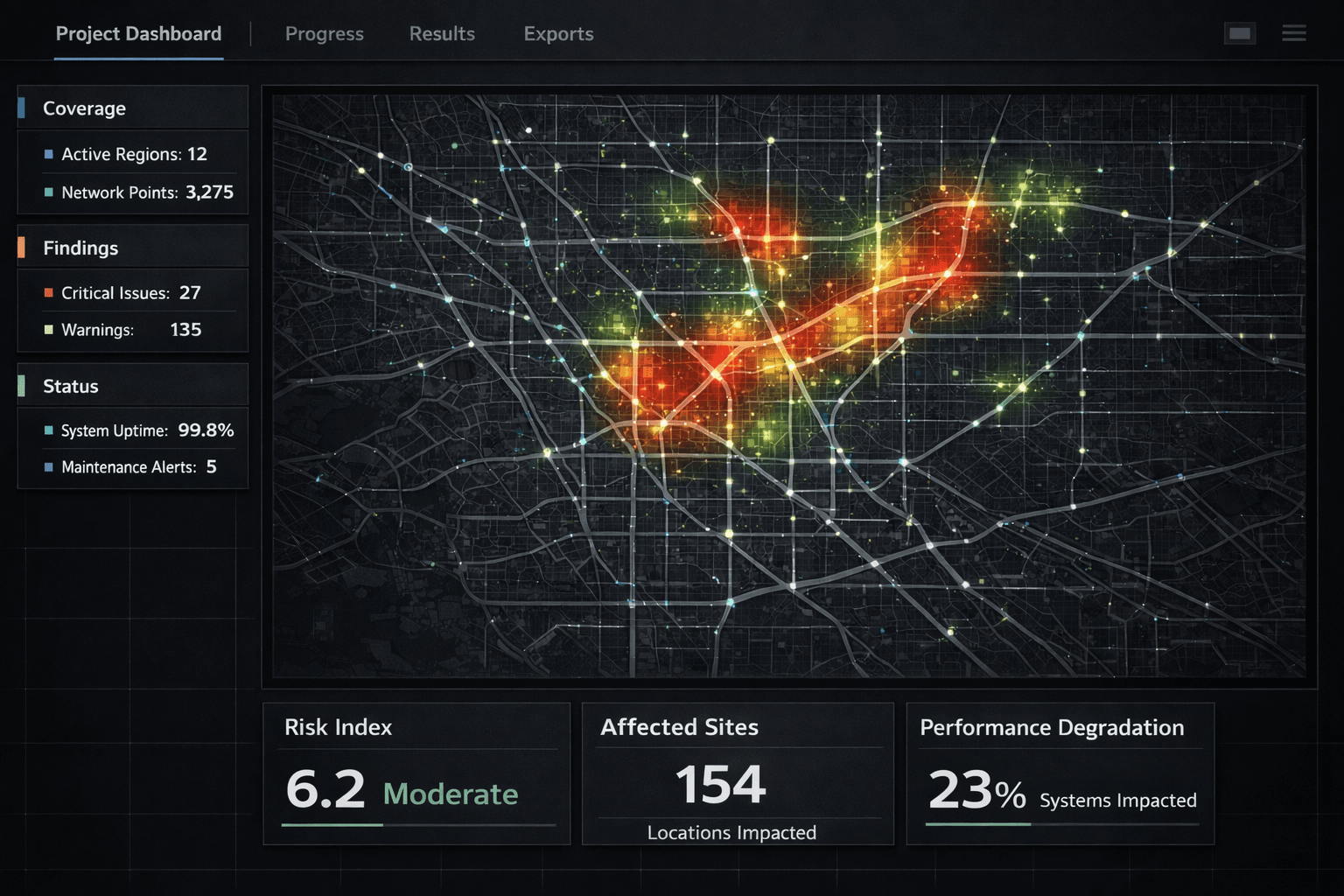Image resolution: width=1344 pixels, height=896 pixels.
Task: Select the 6.2 risk index value
Action: pyautogui.click(x=325, y=788)
